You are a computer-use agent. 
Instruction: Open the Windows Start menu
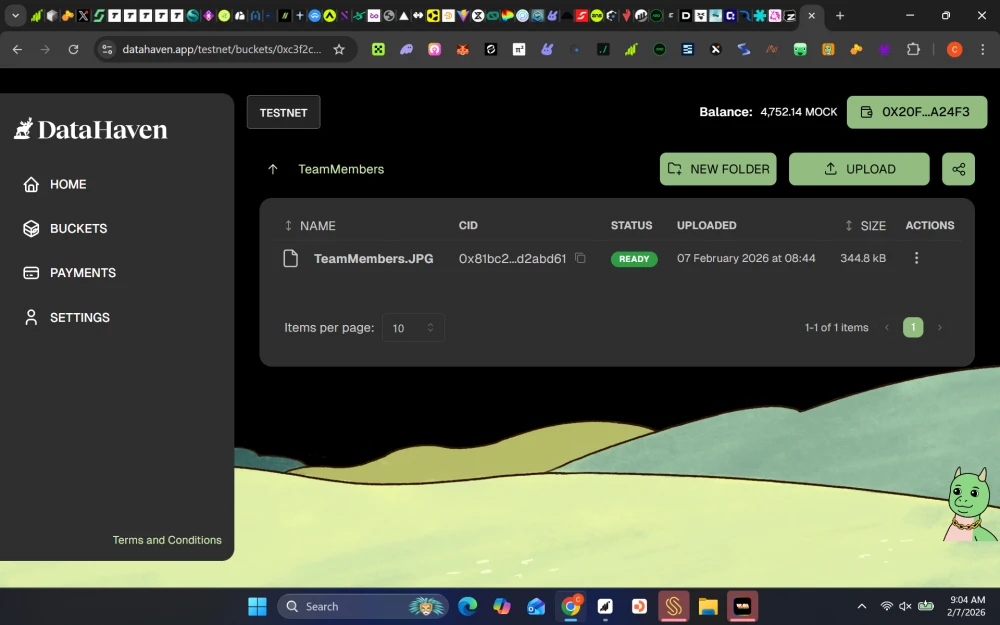pos(257,606)
